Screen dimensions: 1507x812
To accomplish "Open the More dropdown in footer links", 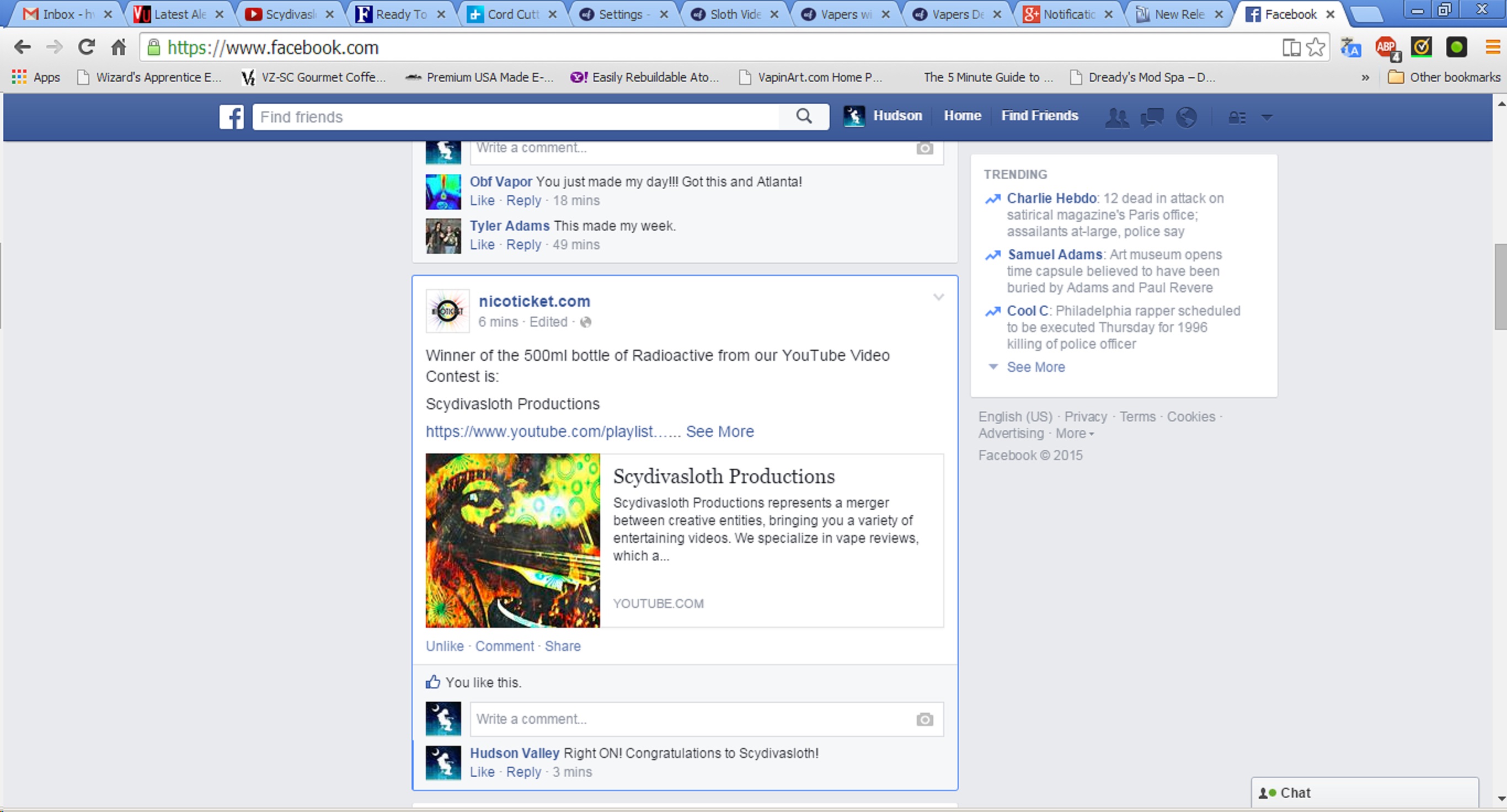I will 1075,434.
